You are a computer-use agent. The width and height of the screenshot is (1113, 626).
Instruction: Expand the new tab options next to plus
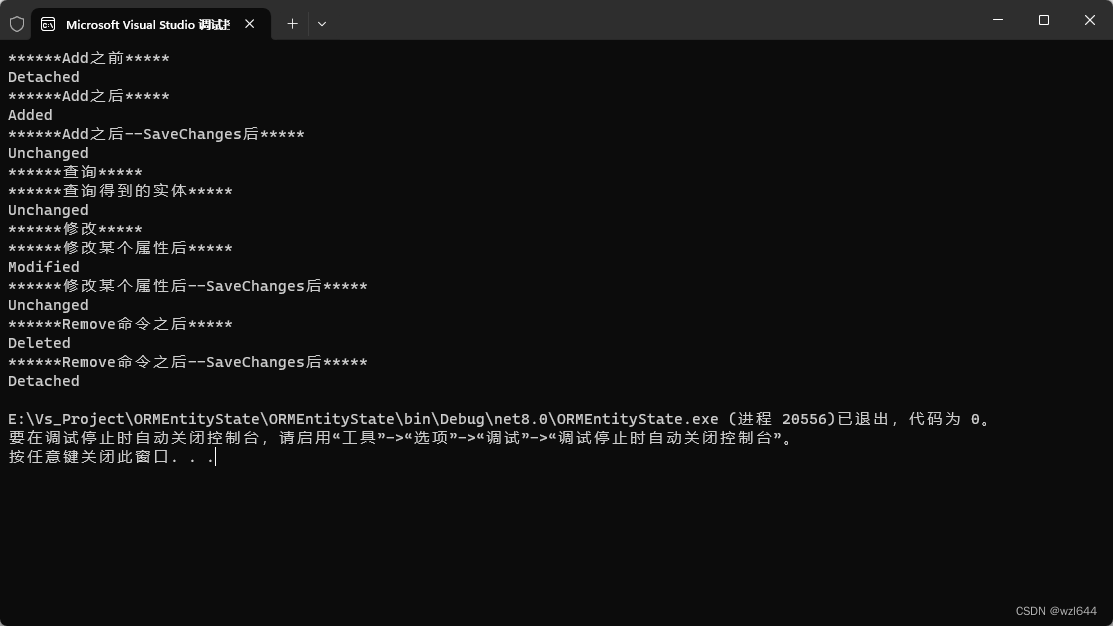[322, 23]
